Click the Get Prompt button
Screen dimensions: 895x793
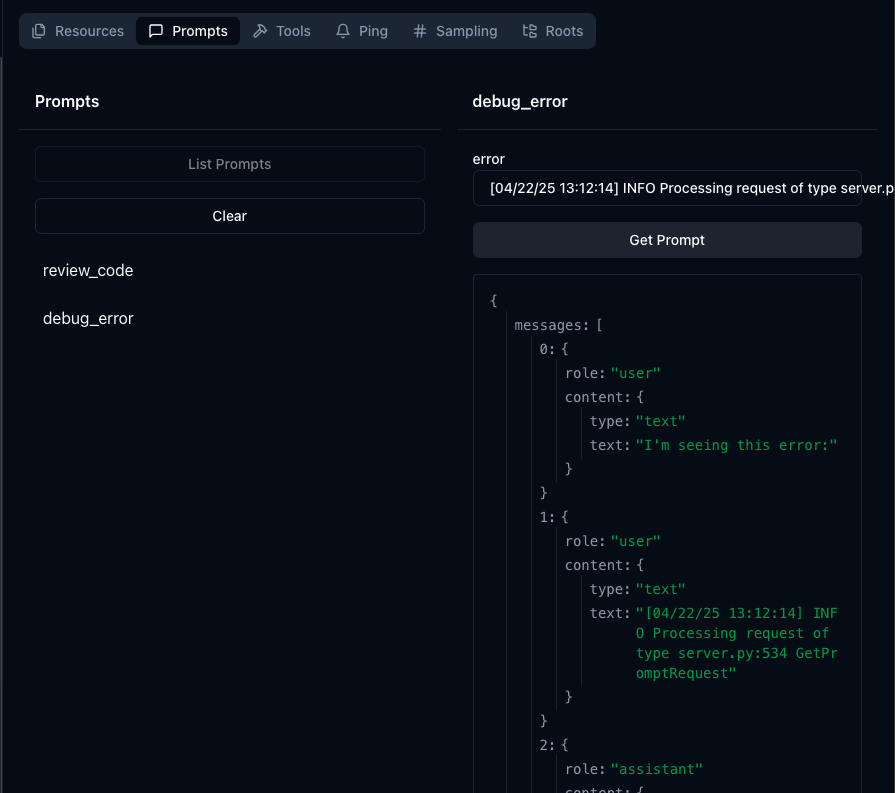click(x=667, y=240)
